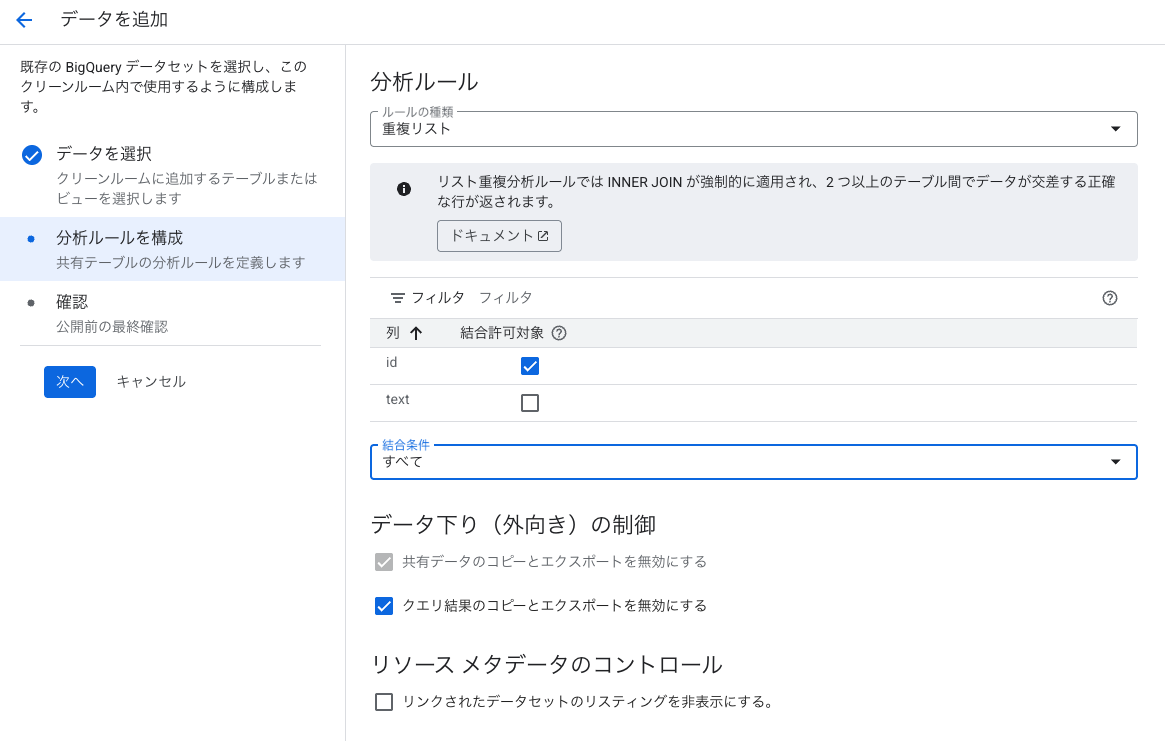Click the キャンセル button

pyautogui.click(x=151, y=382)
